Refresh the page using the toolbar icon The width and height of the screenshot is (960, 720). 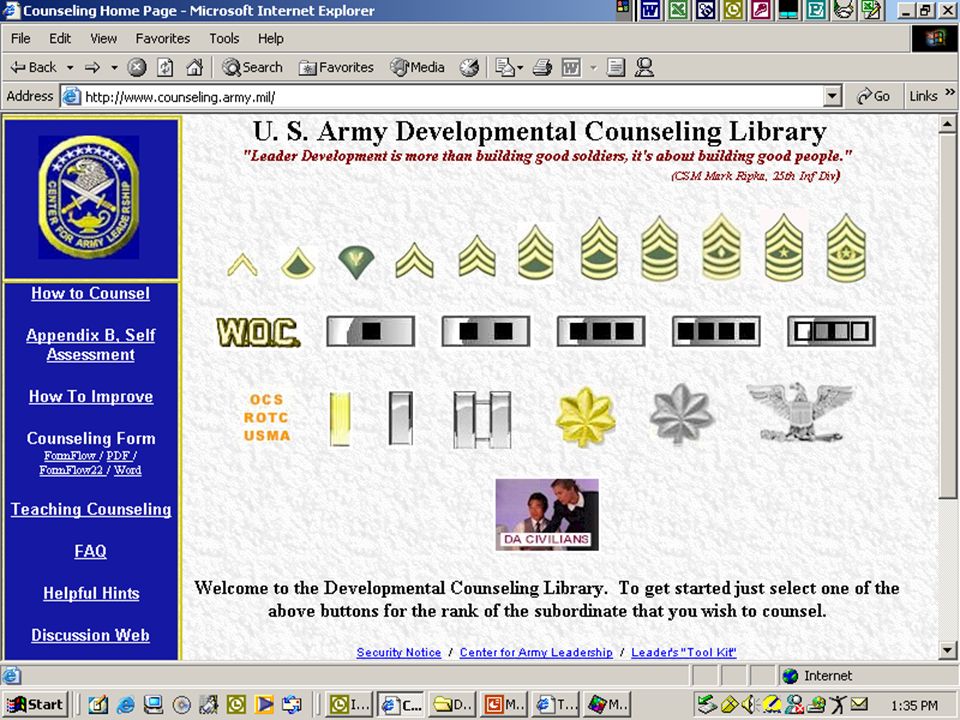pos(165,67)
